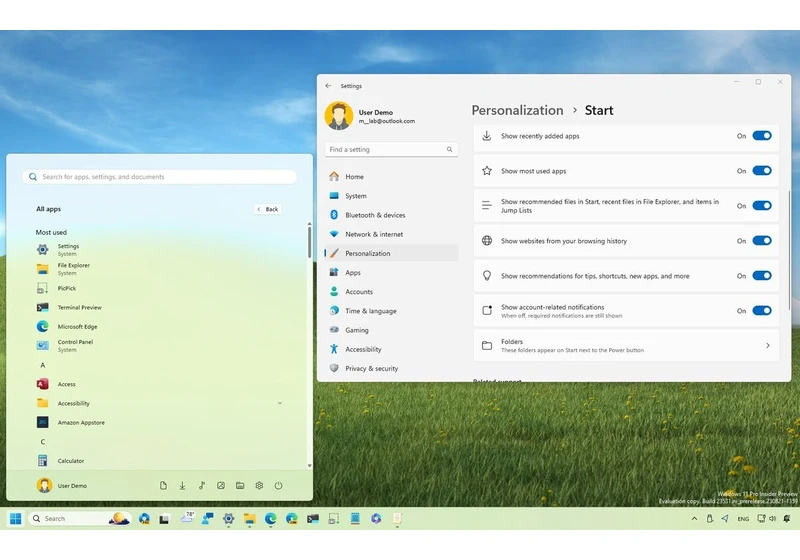Viewport: 800px width, 560px height.
Task: Open System in Settings sidebar
Action: (x=391, y=196)
